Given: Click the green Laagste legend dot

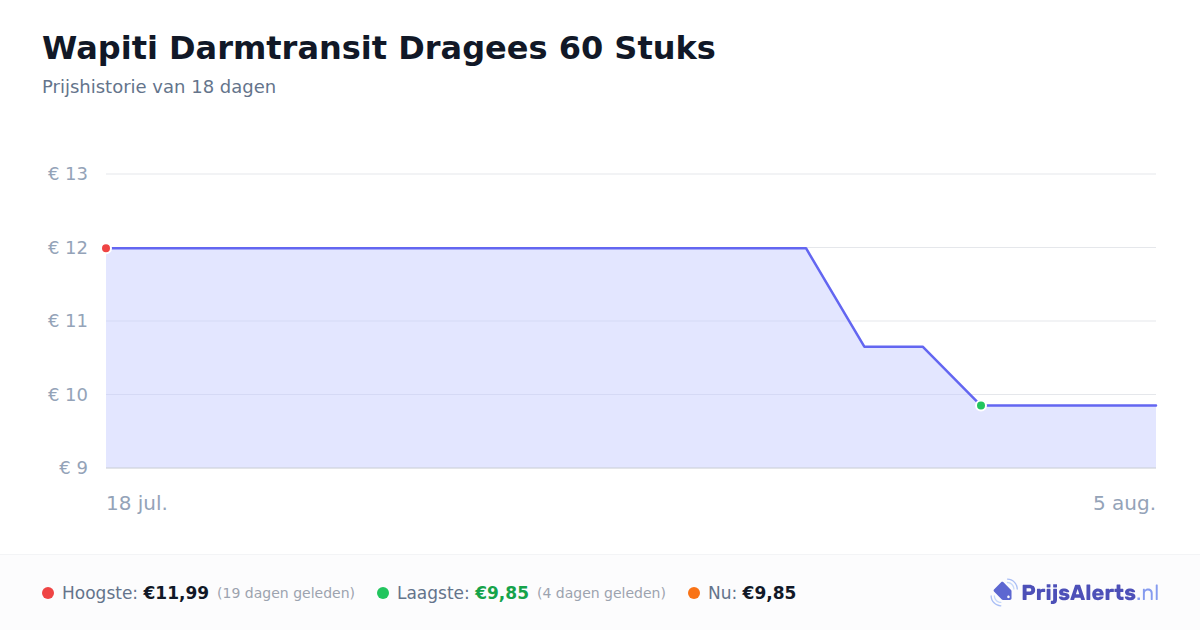Looking at the screenshot, I should [383, 593].
